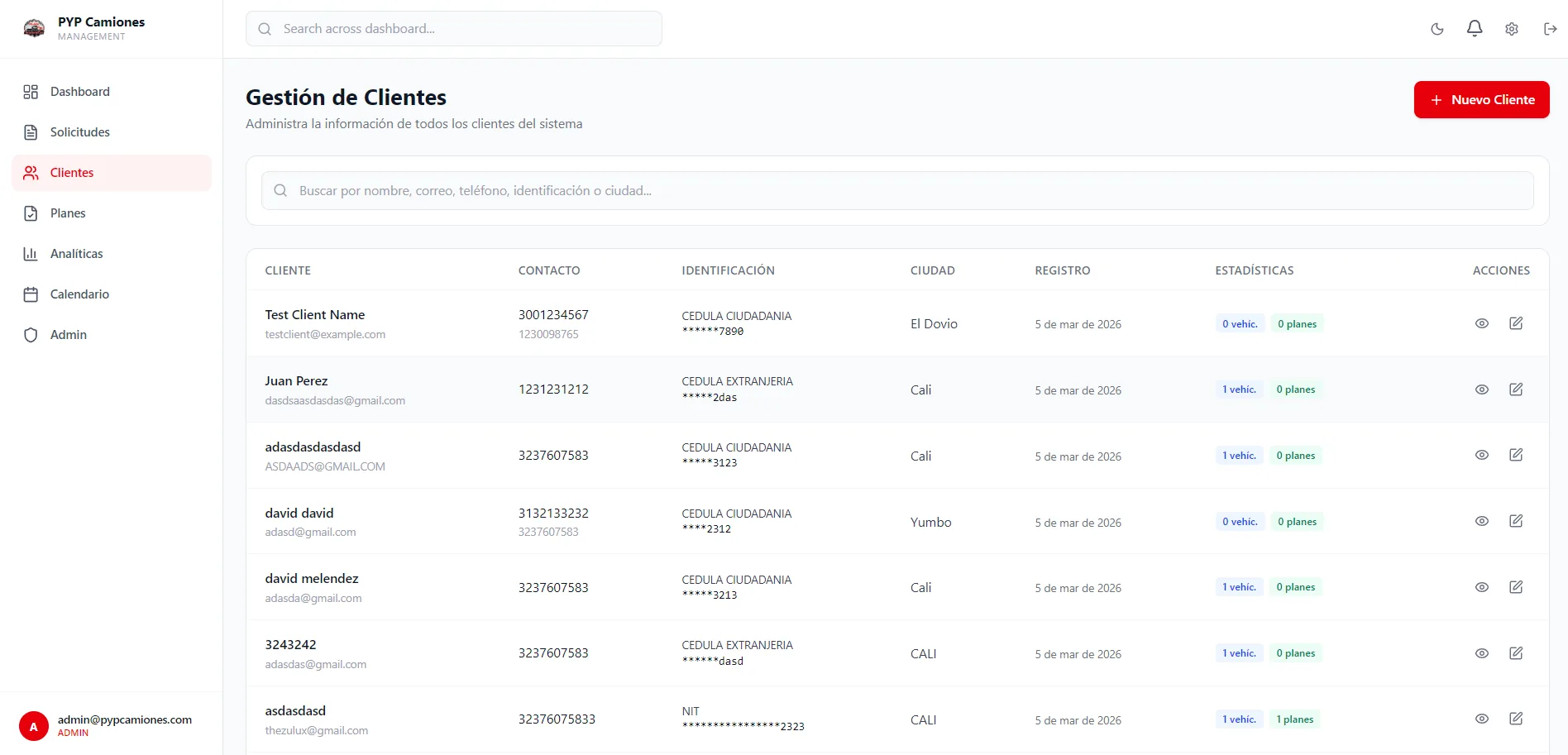
Task: View client 3243242 using the eye icon
Action: click(x=1481, y=652)
